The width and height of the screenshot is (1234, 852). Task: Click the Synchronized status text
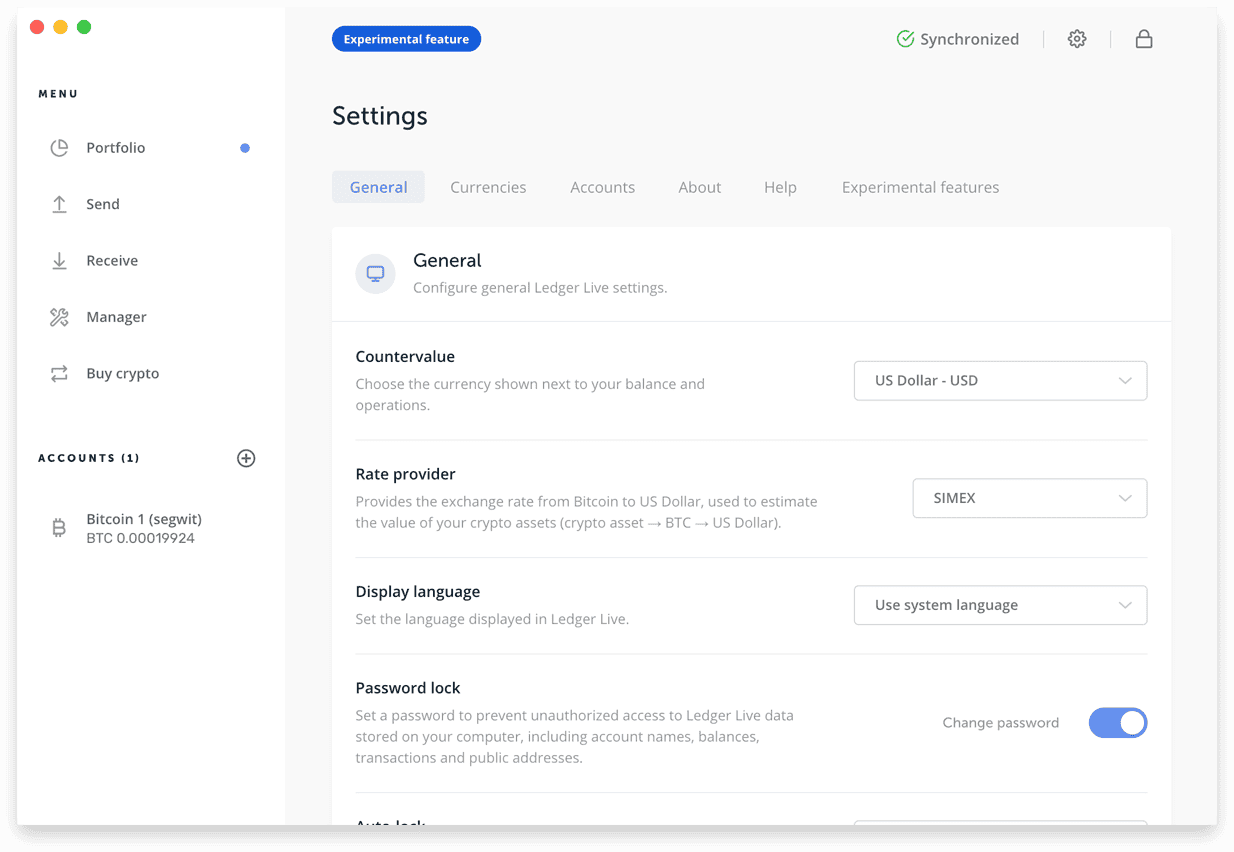969,39
